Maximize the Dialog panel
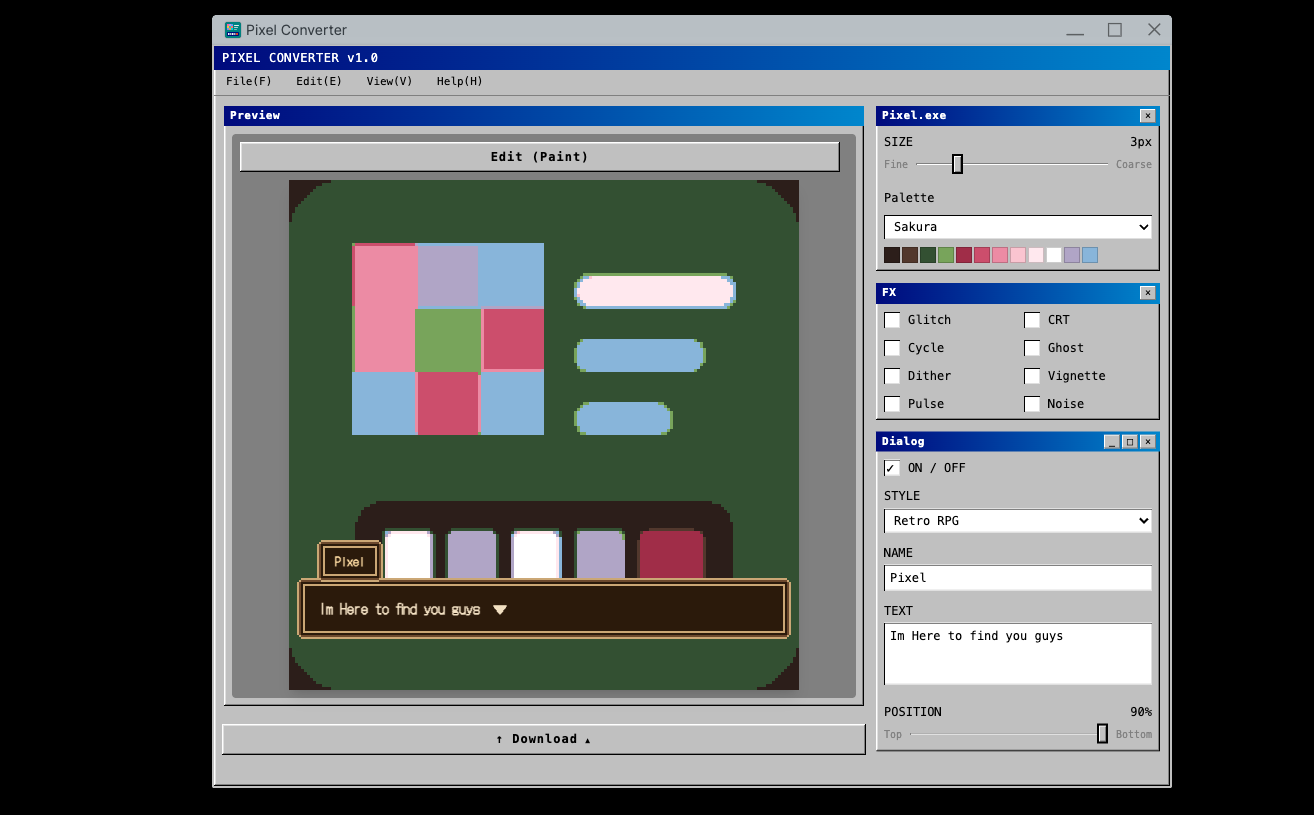This screenshot has width=1314, height=815. 1129,442
